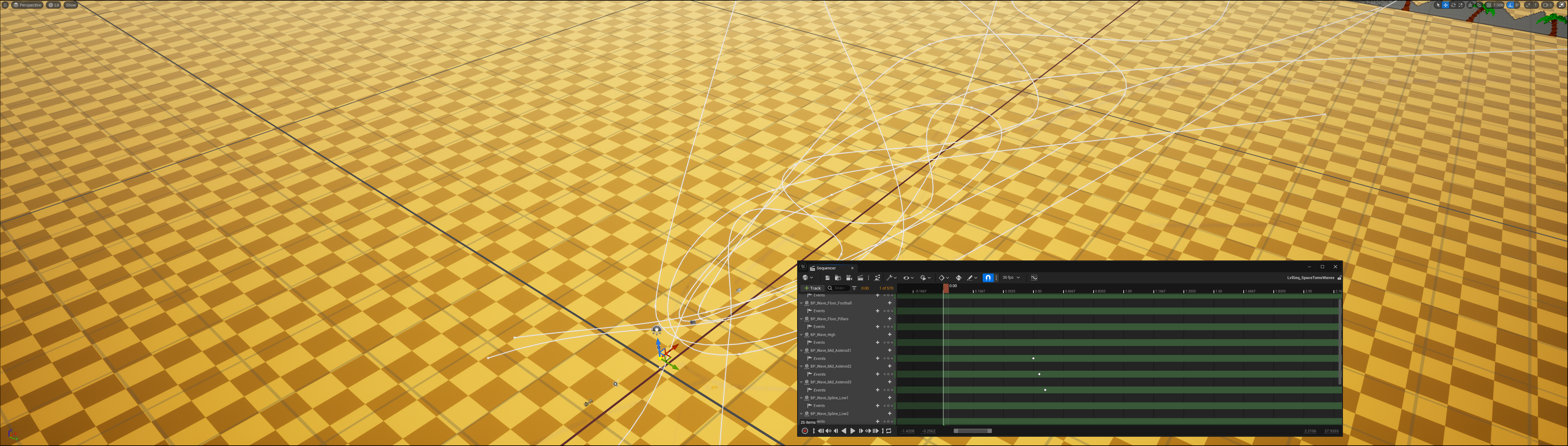Click the viewport select mode arrow icon
1568x446 pixels.
point(1438,5)
